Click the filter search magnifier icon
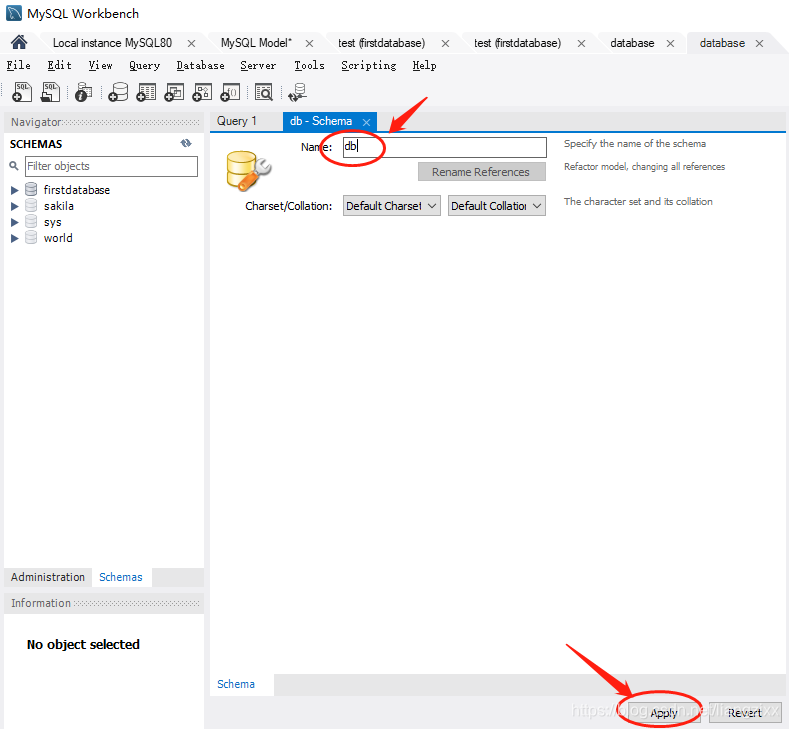789x729 pixels. click(x=14, y=166)
